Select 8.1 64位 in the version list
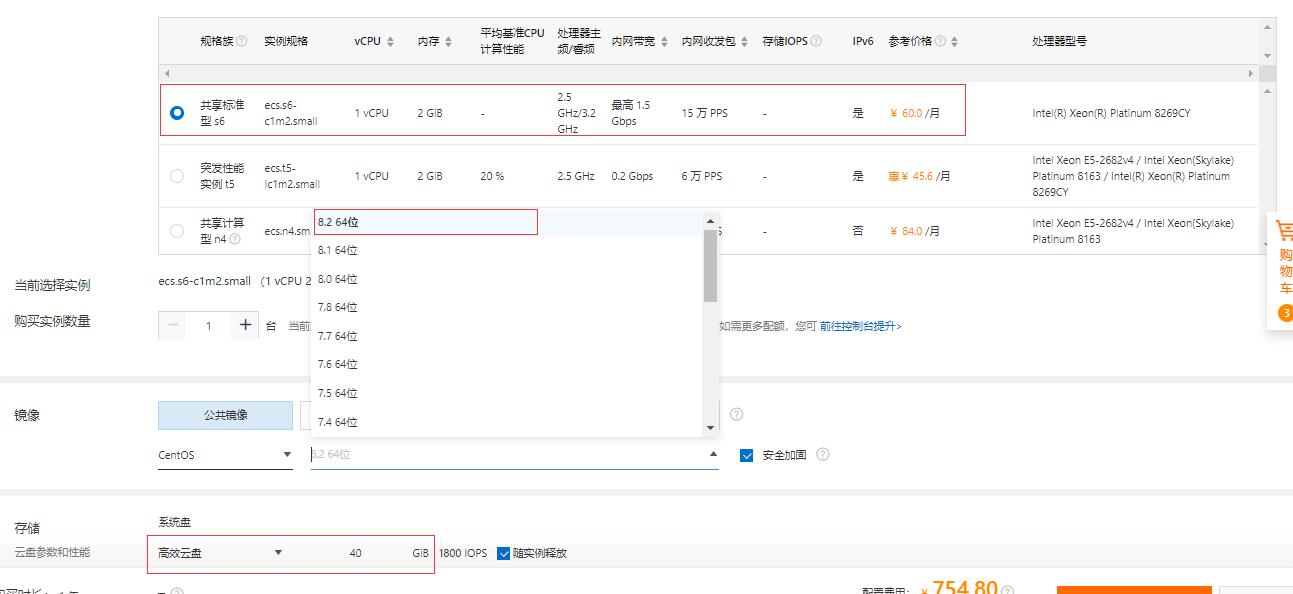Viewport: 1293px width, 594px height. pyautogui.click(x=337, y=250)
